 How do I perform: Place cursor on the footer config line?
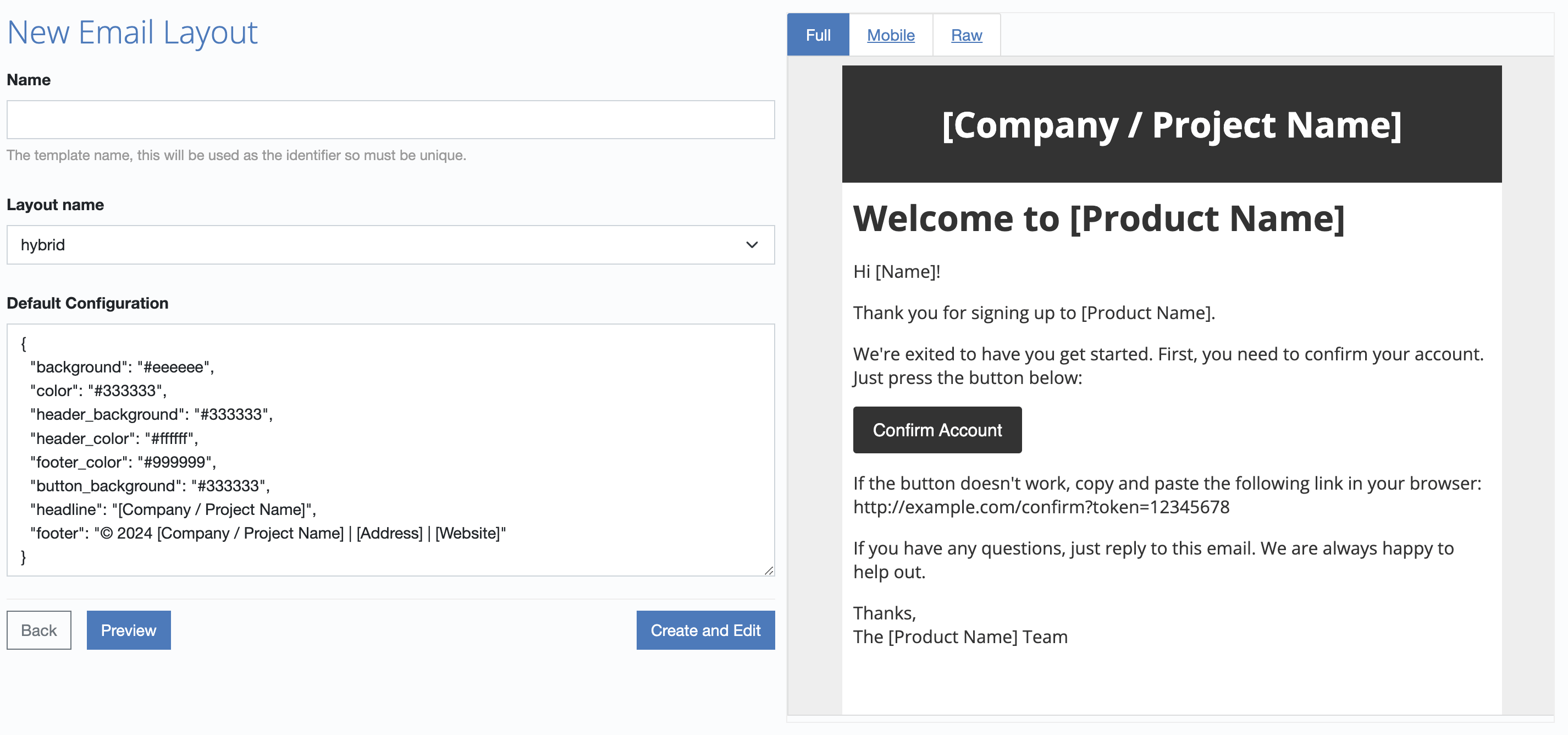(x=268, y=534)
